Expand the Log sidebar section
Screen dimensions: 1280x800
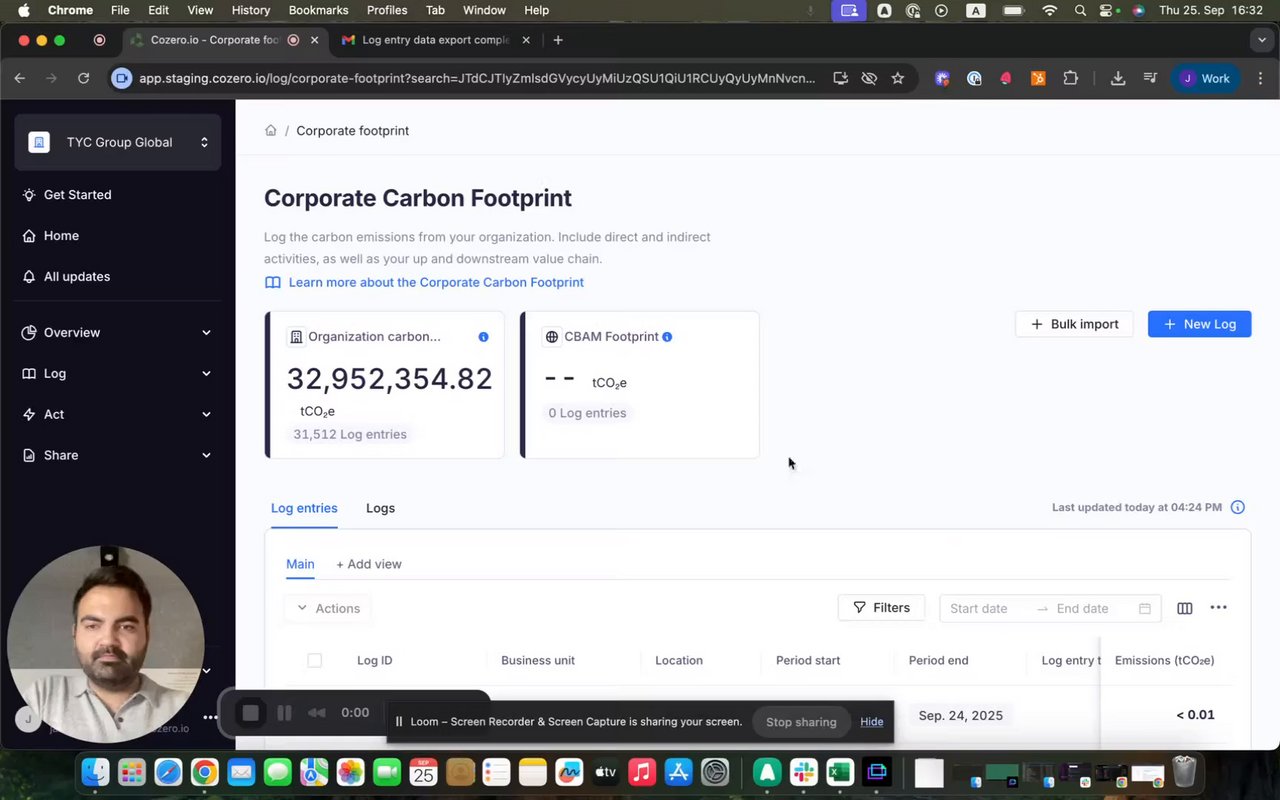(x=118, y=373)
